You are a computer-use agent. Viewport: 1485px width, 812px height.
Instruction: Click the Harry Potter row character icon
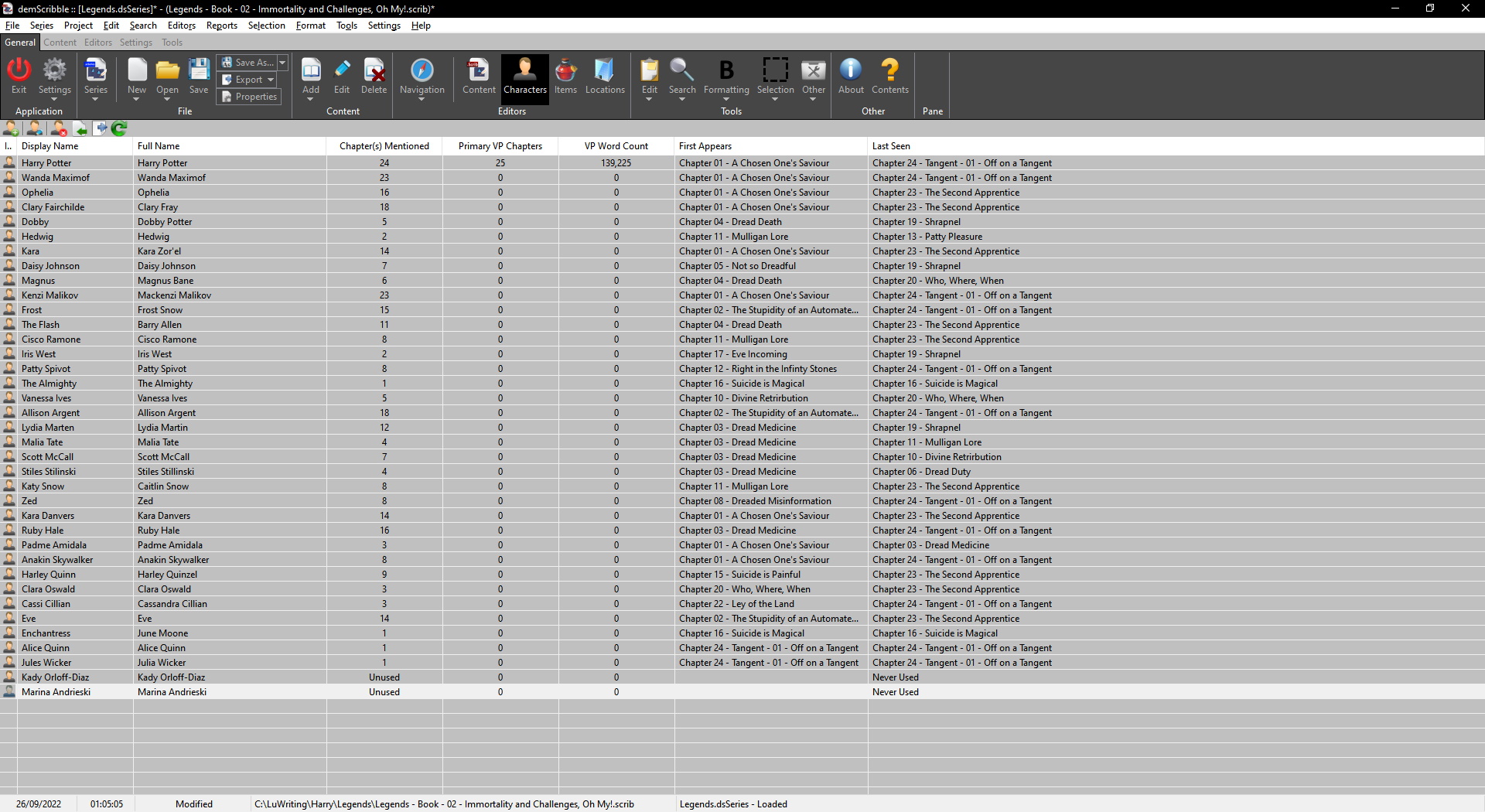tap(9, 163)
